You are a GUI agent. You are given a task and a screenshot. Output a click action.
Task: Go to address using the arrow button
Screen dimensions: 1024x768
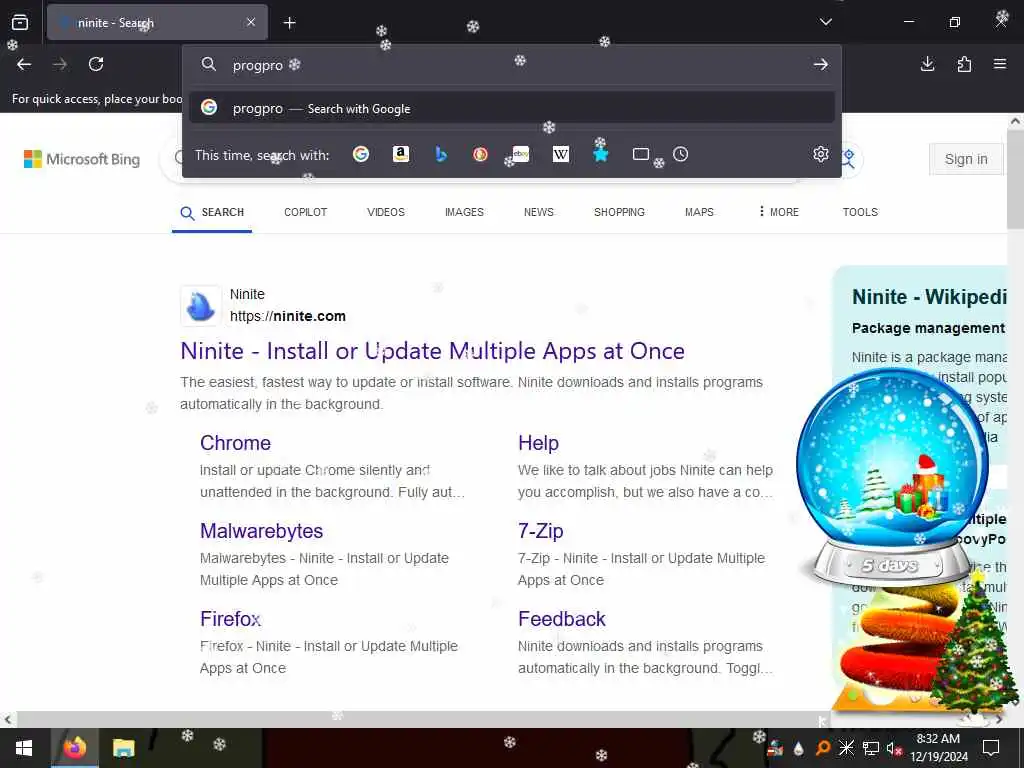click(820, 65)
